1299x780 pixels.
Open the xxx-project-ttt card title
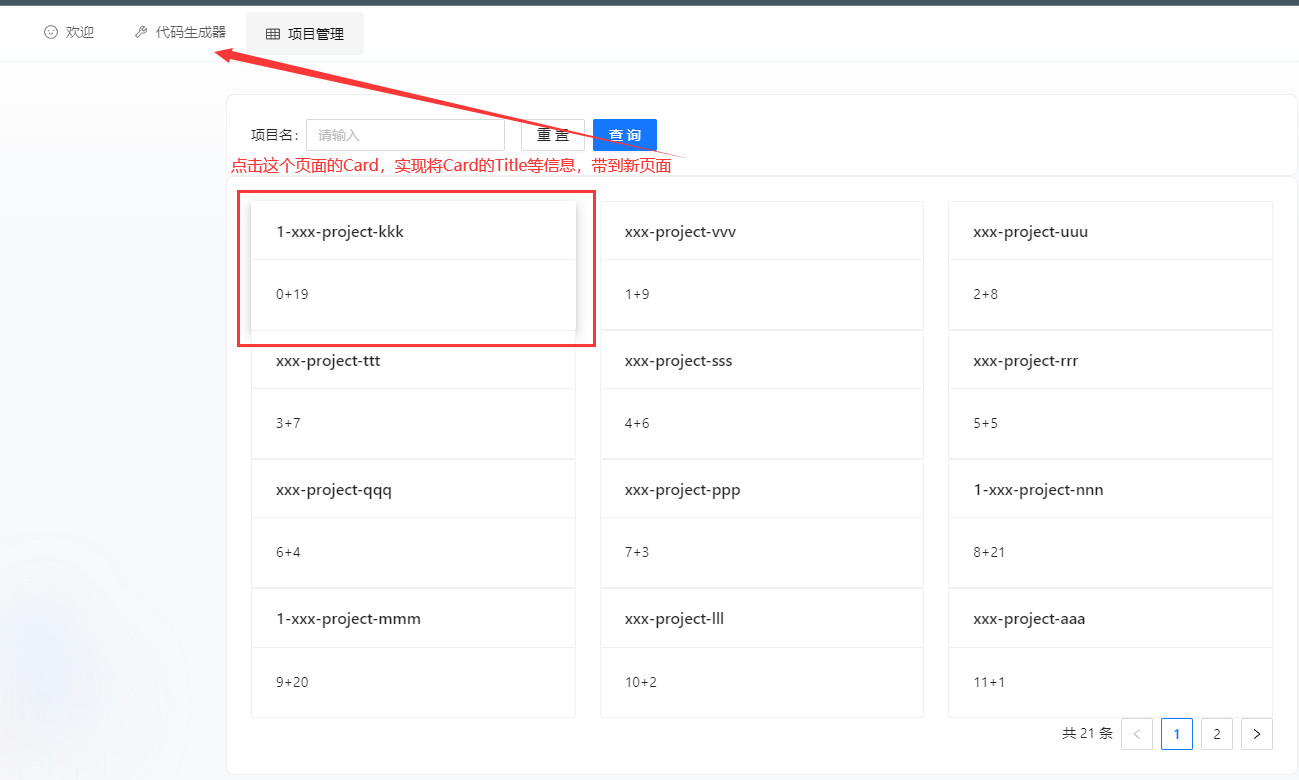[328, 361]
